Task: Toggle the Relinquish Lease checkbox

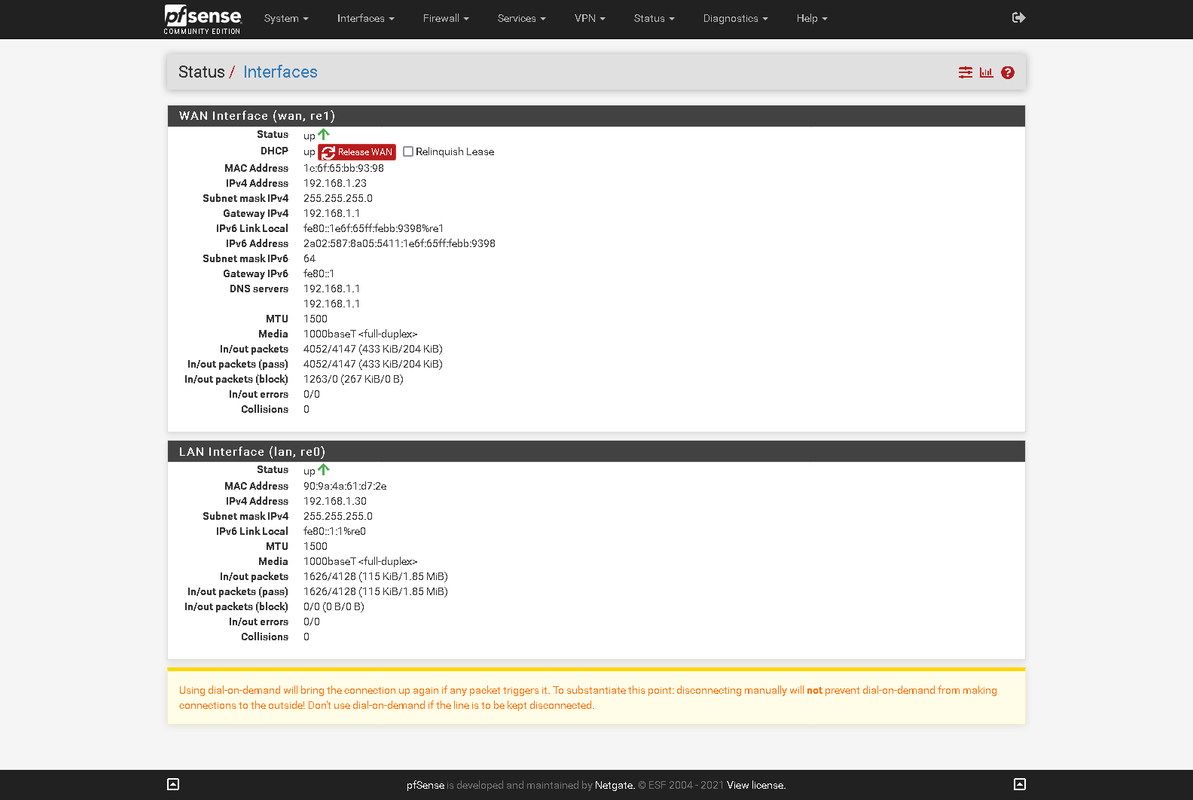Action: coord(408,151)
